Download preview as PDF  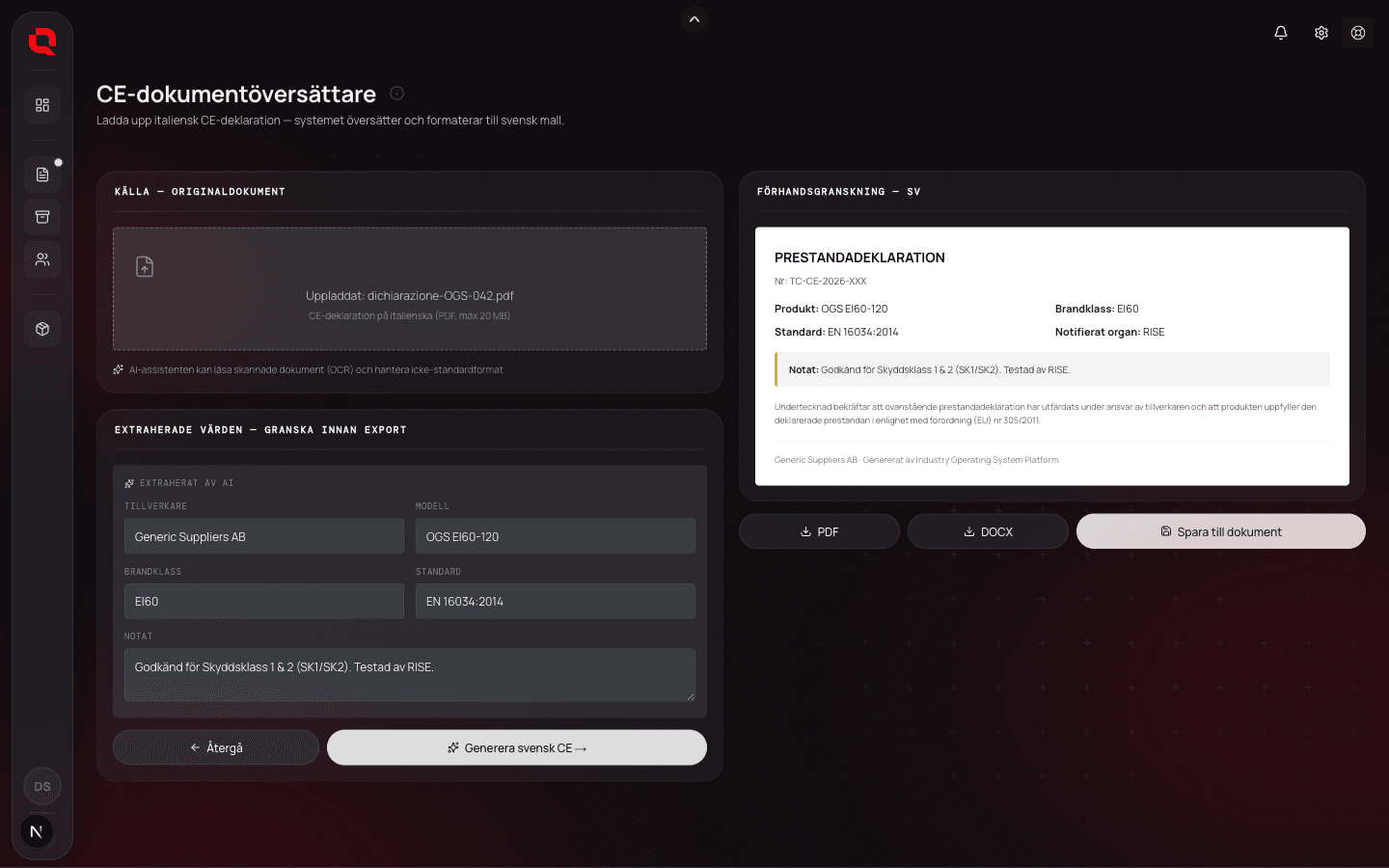pos(819,531)
